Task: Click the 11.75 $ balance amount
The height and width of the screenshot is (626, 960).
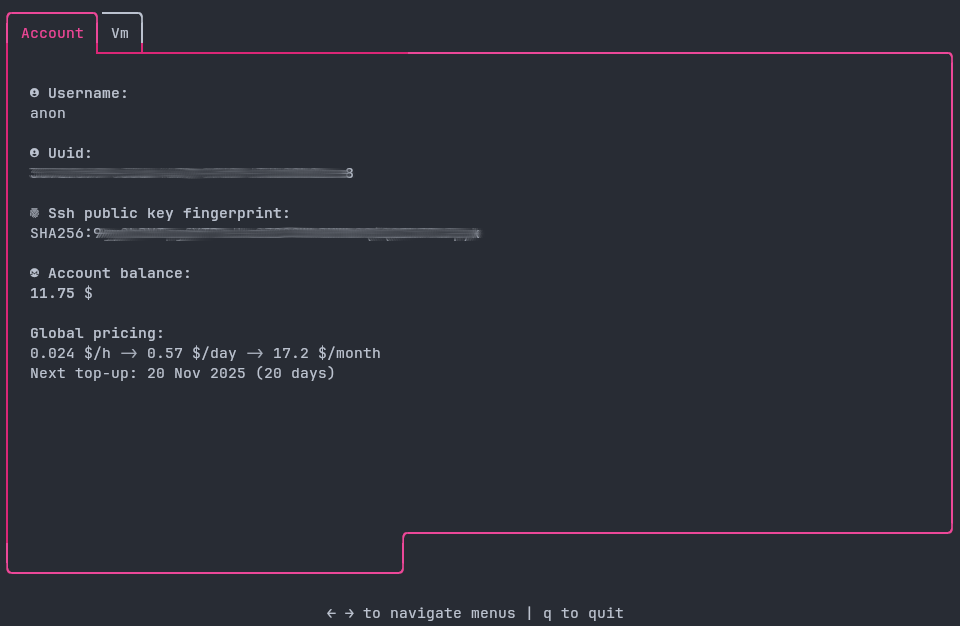Action: pos(61,293)
